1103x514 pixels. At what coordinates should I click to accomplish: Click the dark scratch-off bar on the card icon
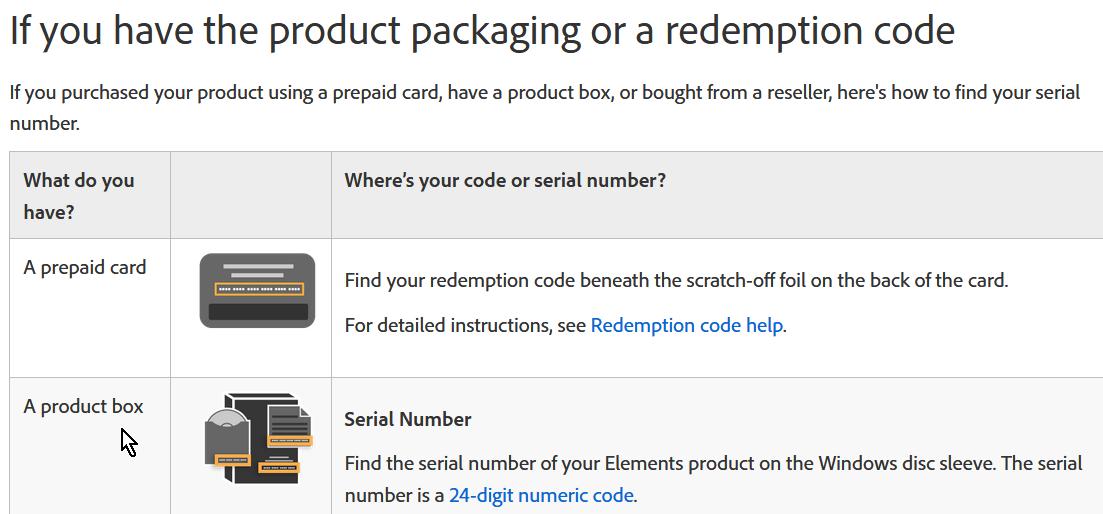click(x=257, y=312)
